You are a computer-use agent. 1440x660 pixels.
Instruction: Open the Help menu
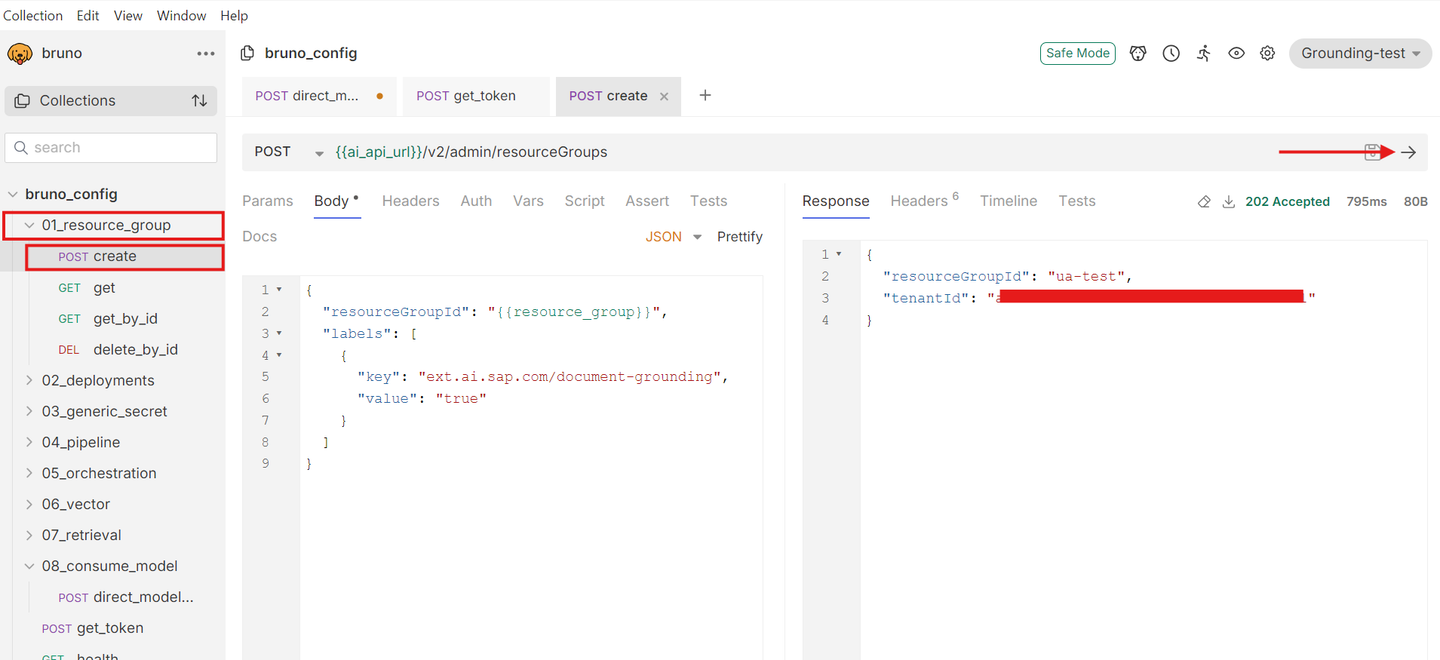[x=234, y=16]
